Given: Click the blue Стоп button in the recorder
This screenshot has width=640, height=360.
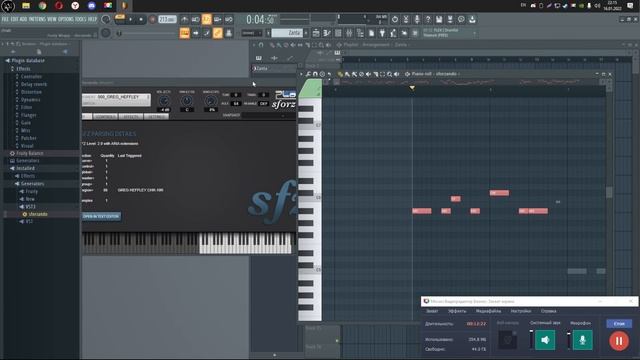Looking at the screenshot, I should (619, 323).
